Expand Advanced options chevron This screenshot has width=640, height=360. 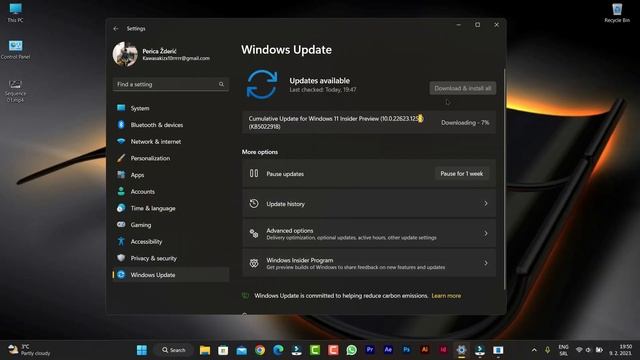[486, 233]
